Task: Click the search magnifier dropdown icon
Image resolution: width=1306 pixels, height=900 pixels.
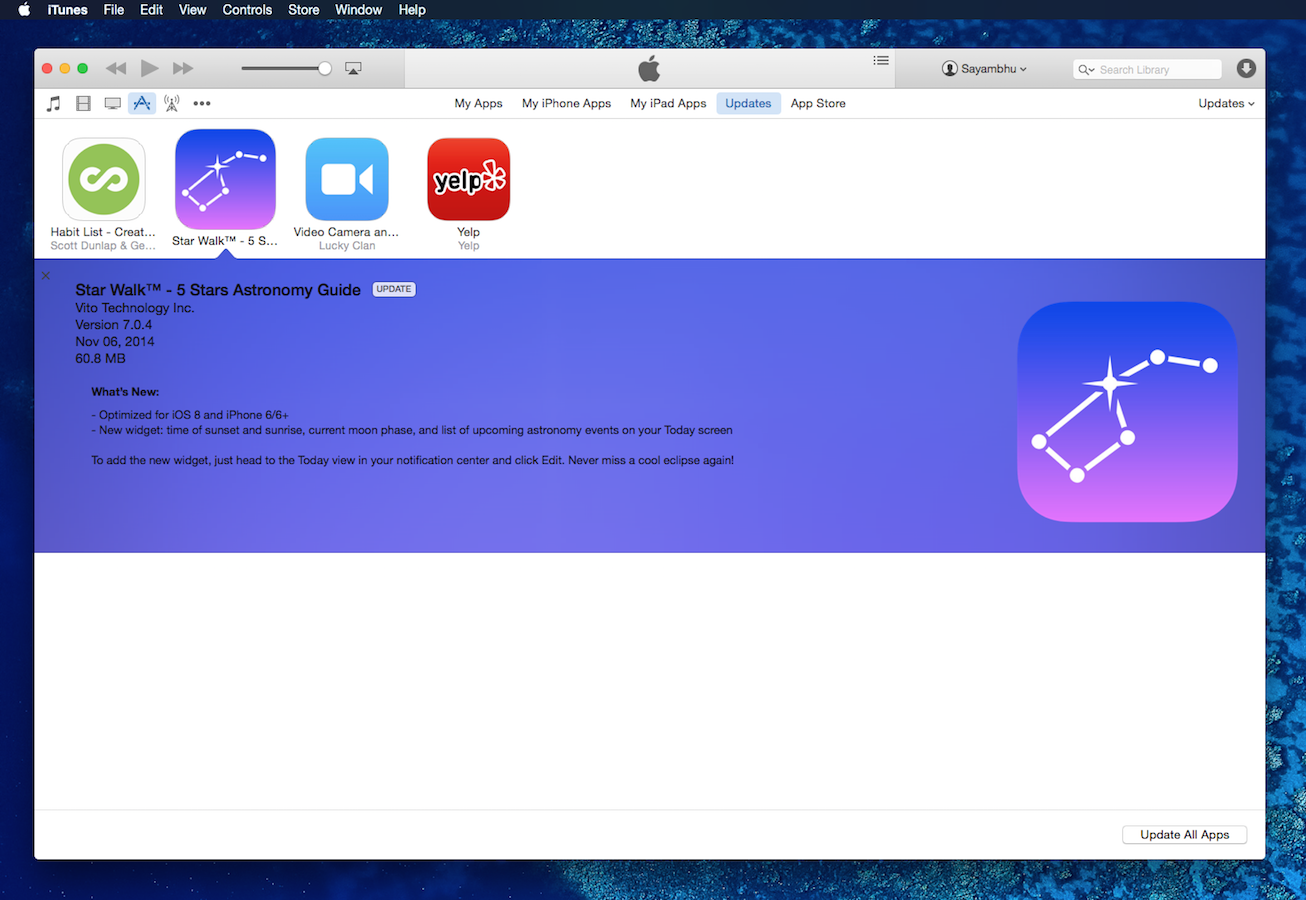Action: pos(1086,70)
